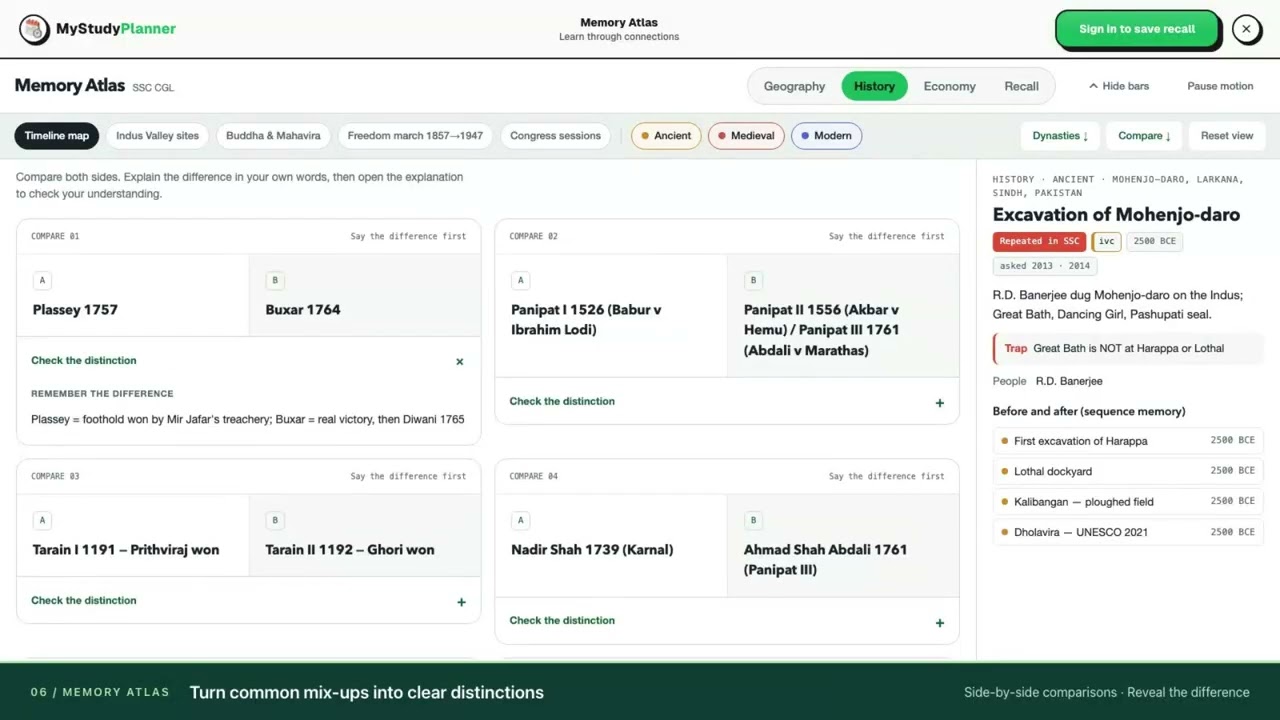This screenshot has width=1280, height=720.
Task: Expand the plus icon on Compare 03
Action: click(x=461, y=602)
